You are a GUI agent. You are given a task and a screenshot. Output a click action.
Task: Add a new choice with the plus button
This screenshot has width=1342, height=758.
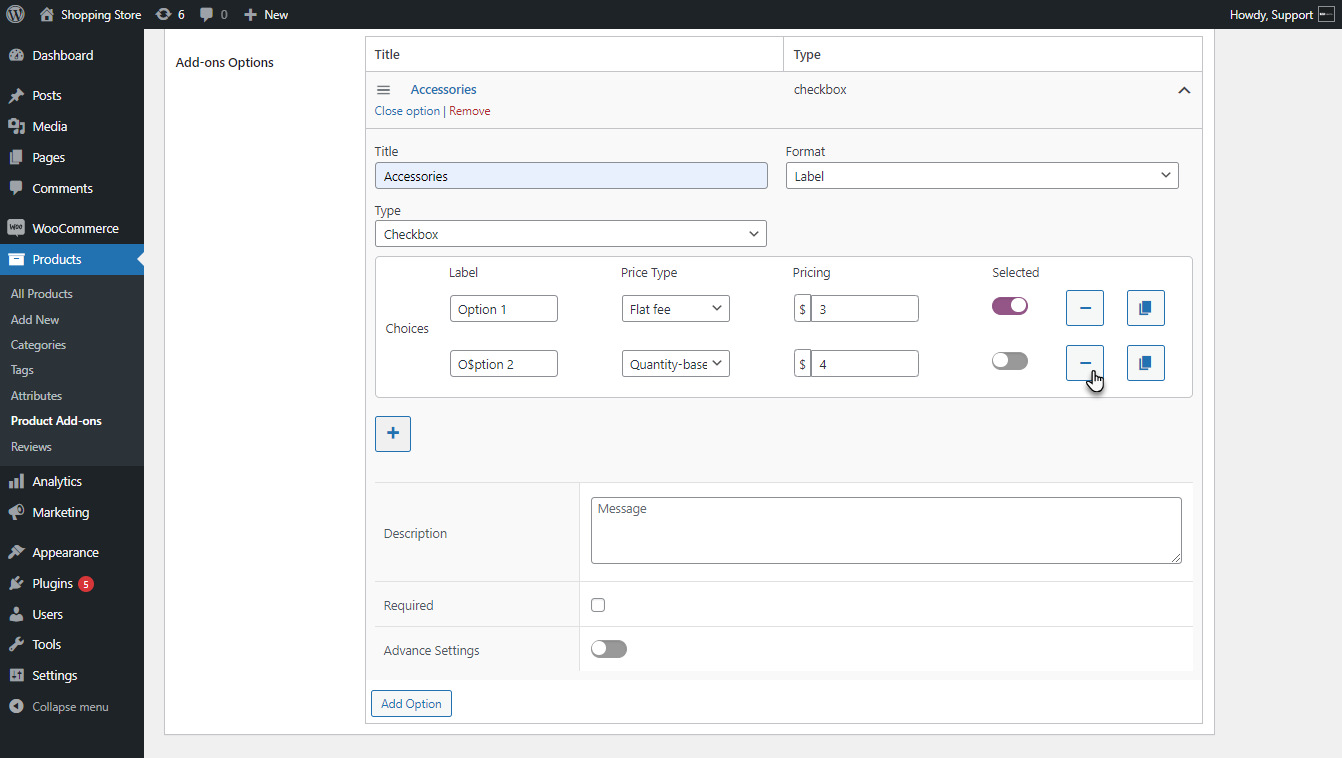click(393, 434)
